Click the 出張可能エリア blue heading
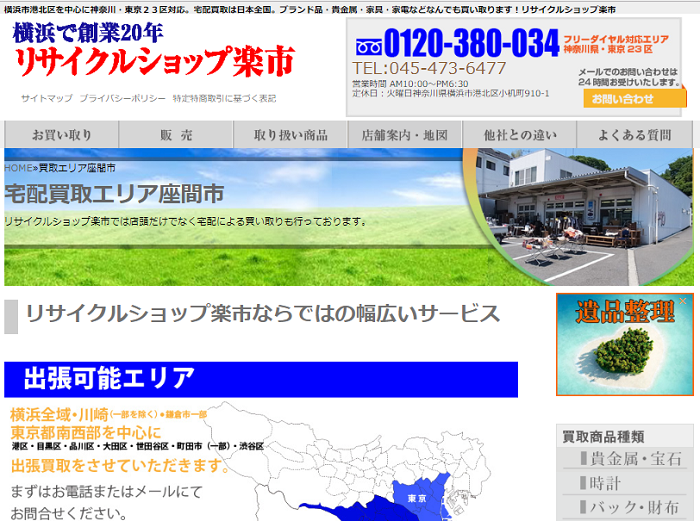The height and width of the screenshot is (521, 700). tap(261, 379)
